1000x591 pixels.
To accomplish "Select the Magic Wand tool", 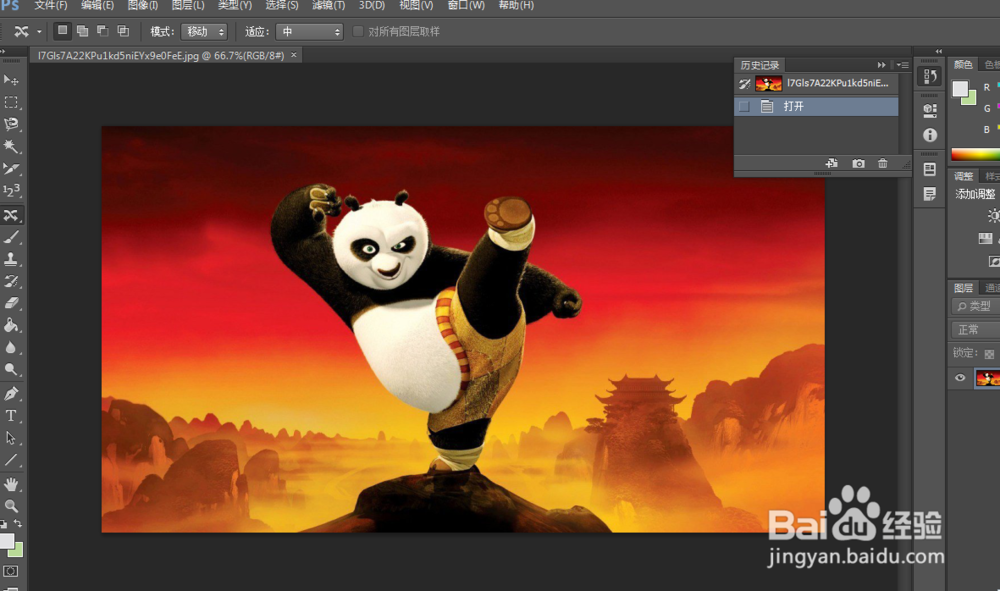I will pyautogui.click(x=11, y=146).
